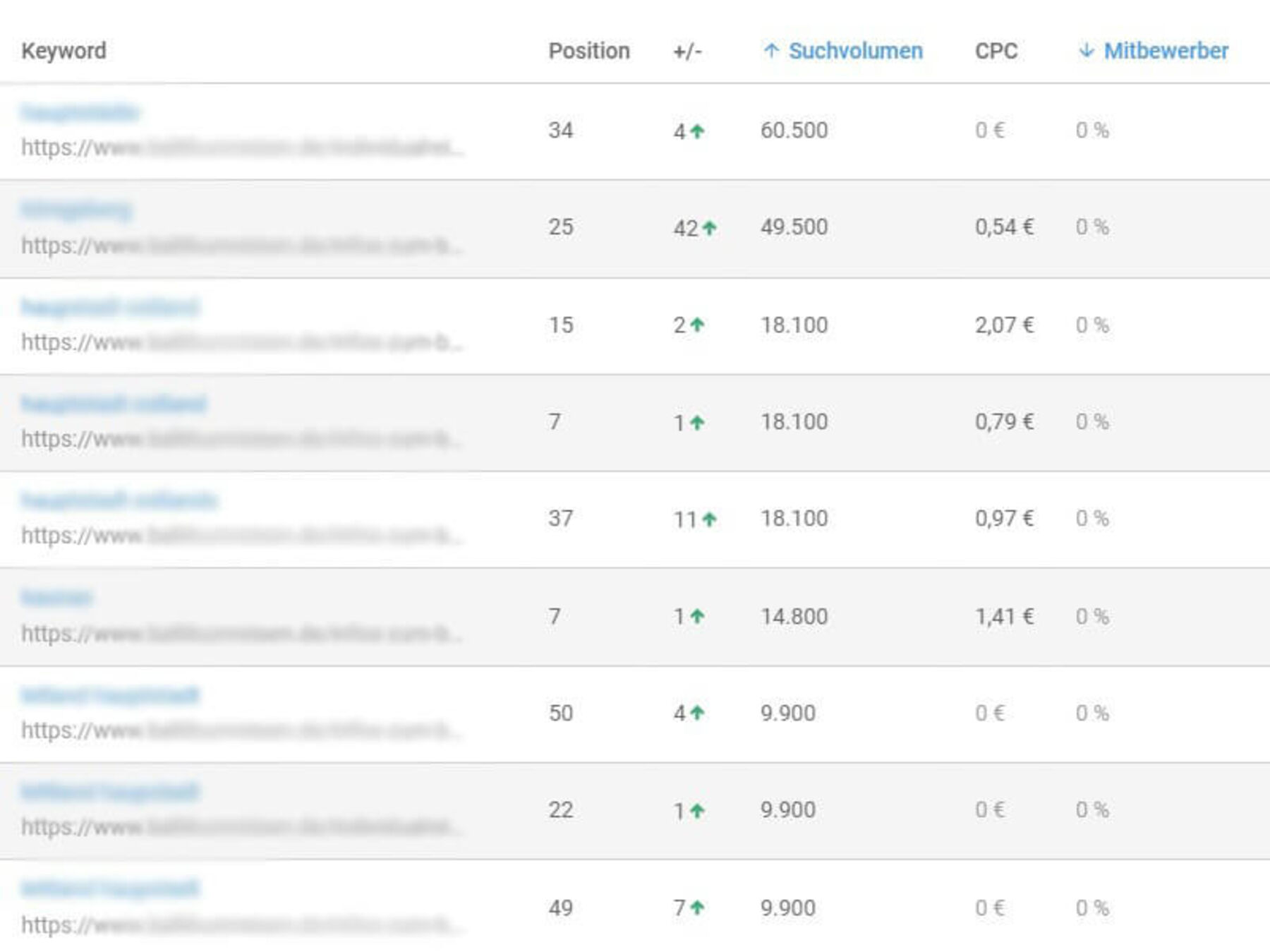Click the URL under the 18.100 volume keyword

240,342
